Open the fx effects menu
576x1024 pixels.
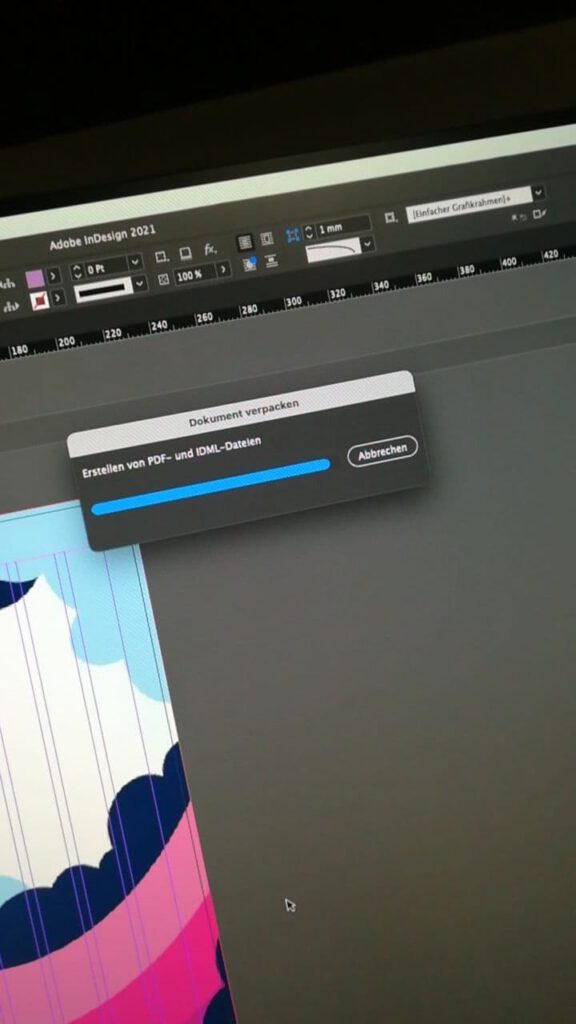click(x=210, y=249)
